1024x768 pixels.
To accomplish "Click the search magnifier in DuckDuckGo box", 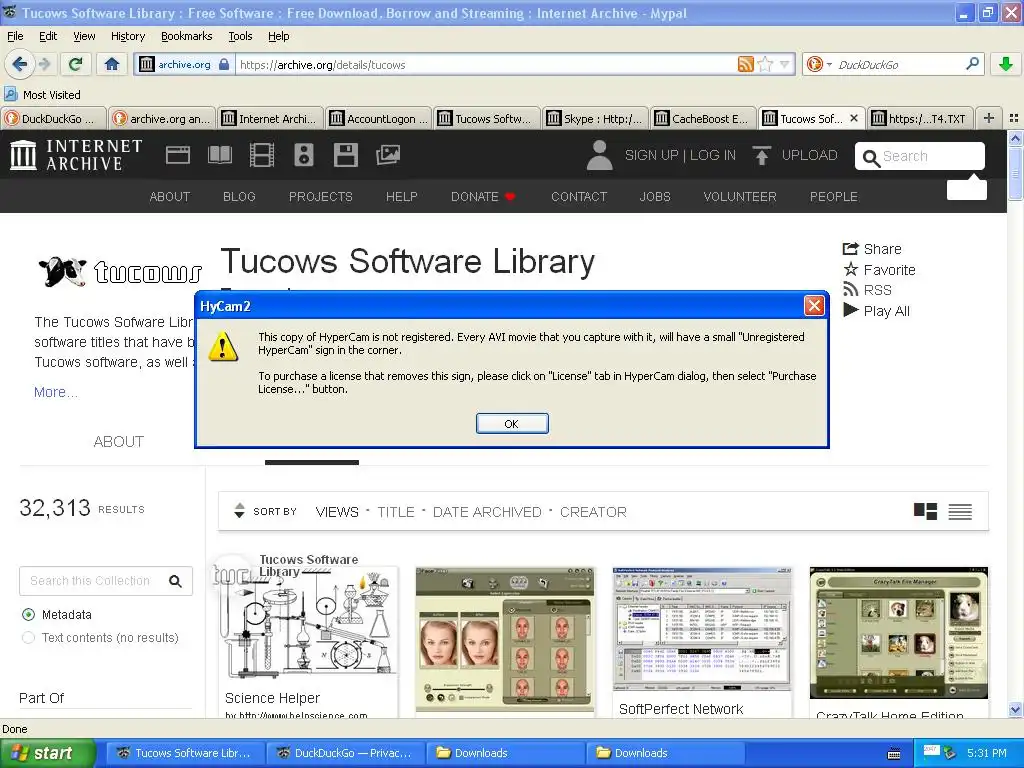I will pyautogui.click(x=972, y=64).
